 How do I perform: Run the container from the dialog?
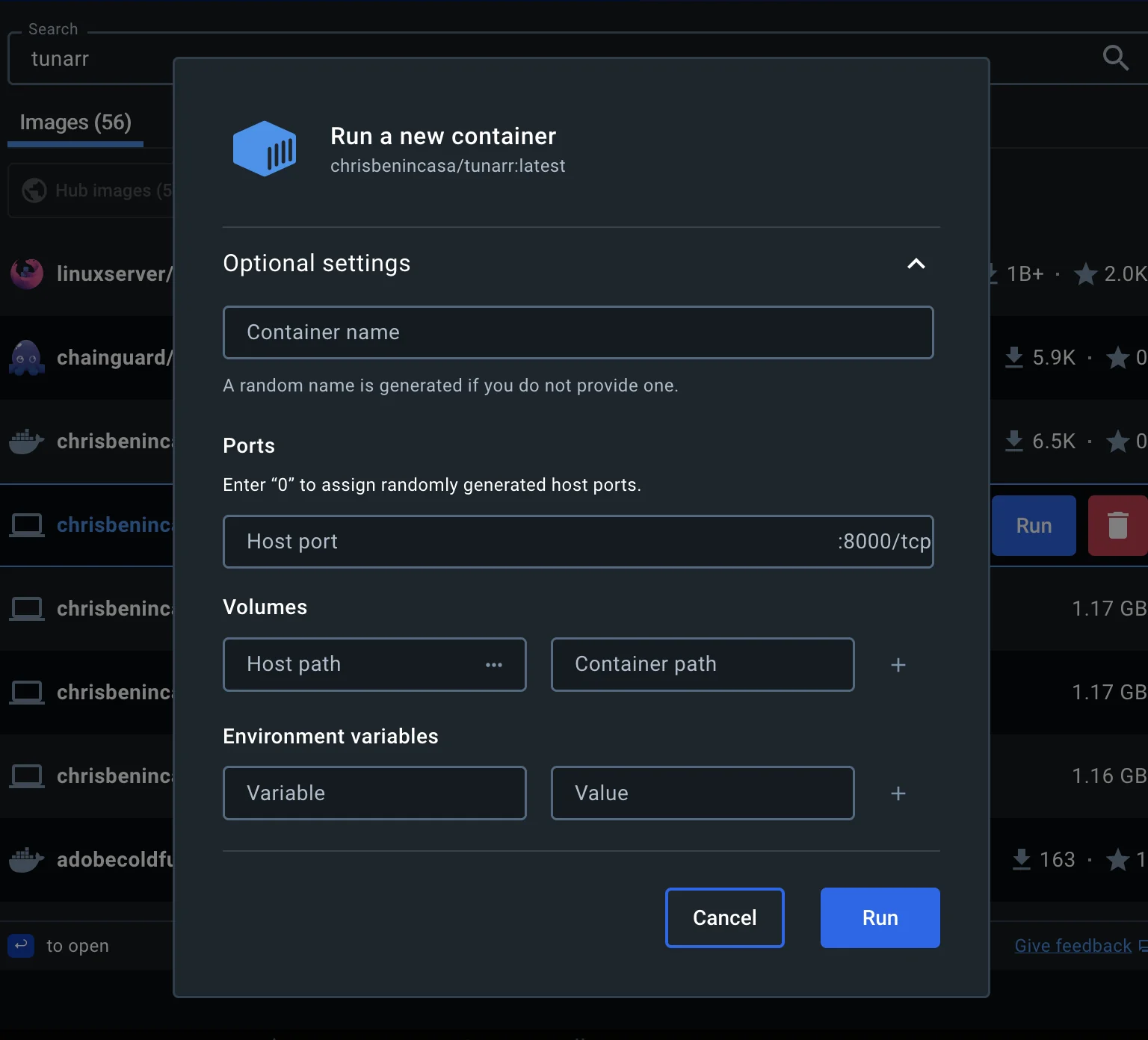tap(880, 917)
